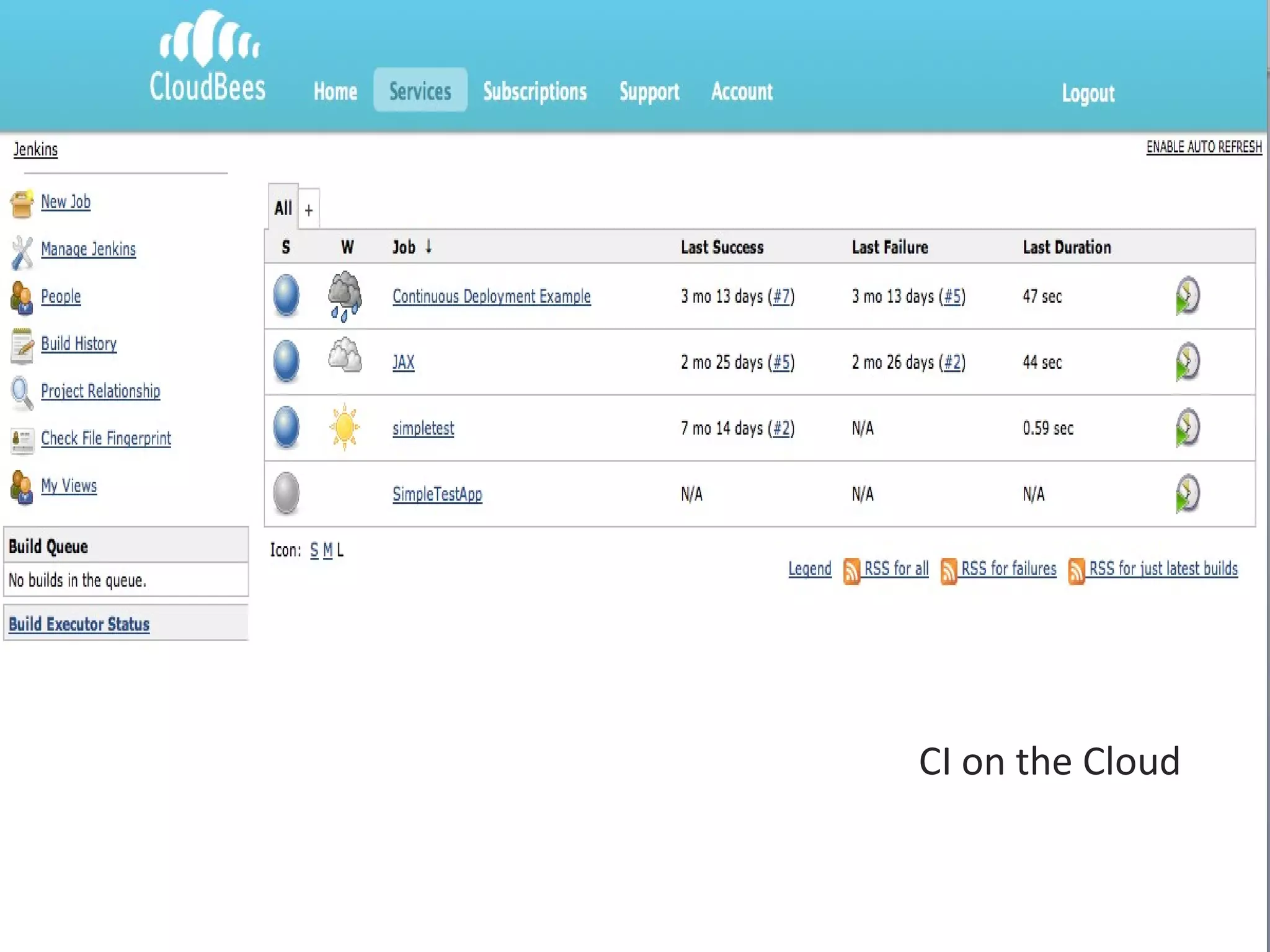Click the RSS for all feed icon
The width and height of the screenshot is (1270, 952).
(851, 571)
